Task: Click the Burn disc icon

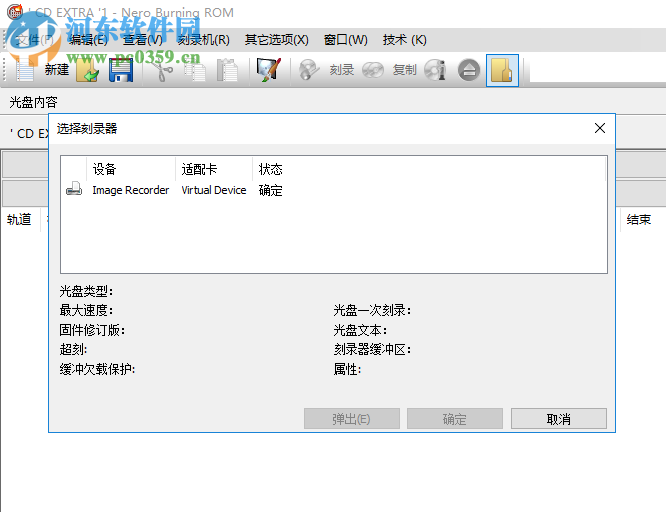Action: click(x=309, y=70)
